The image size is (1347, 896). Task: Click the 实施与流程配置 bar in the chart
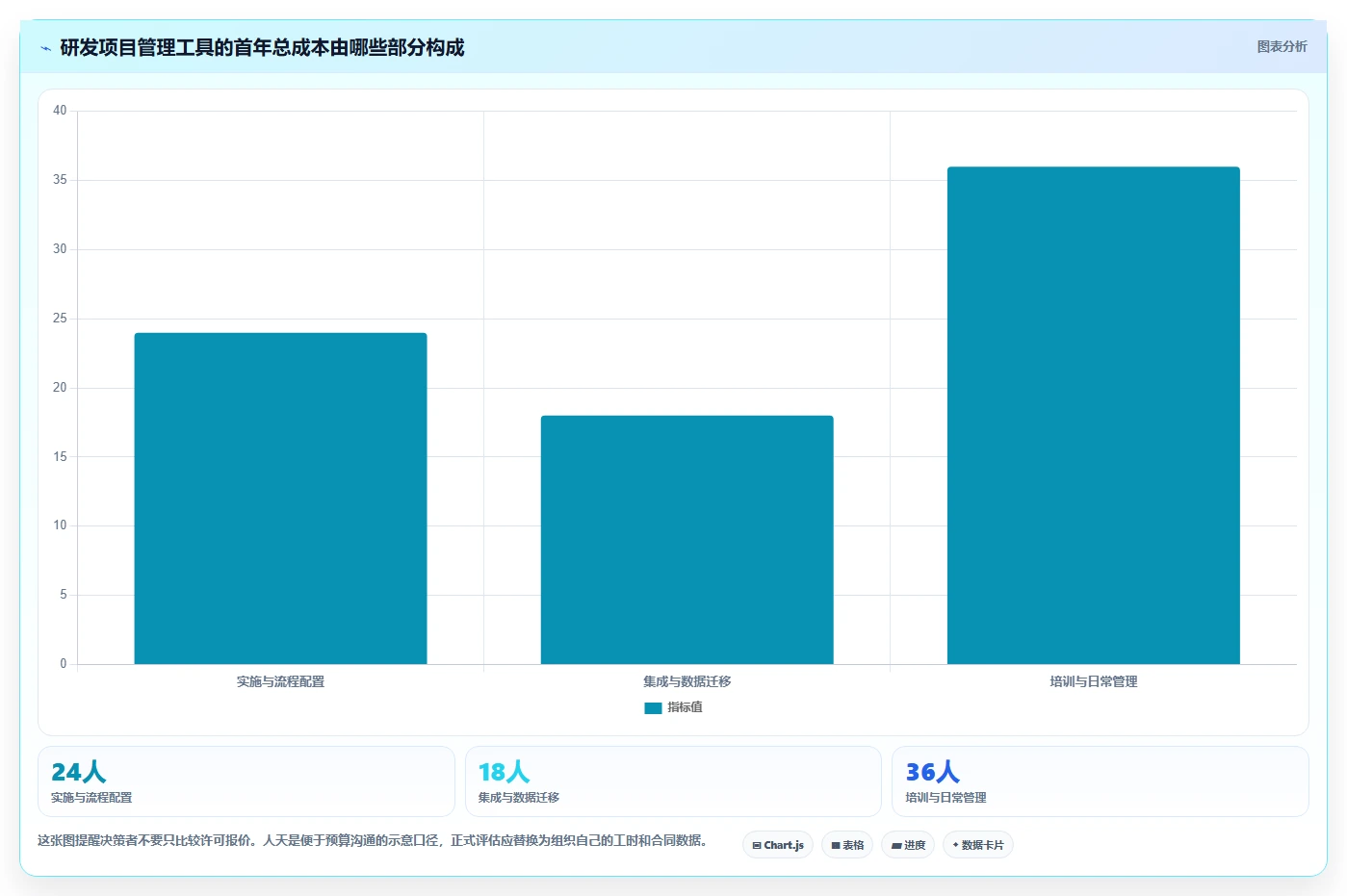(280, 499)
